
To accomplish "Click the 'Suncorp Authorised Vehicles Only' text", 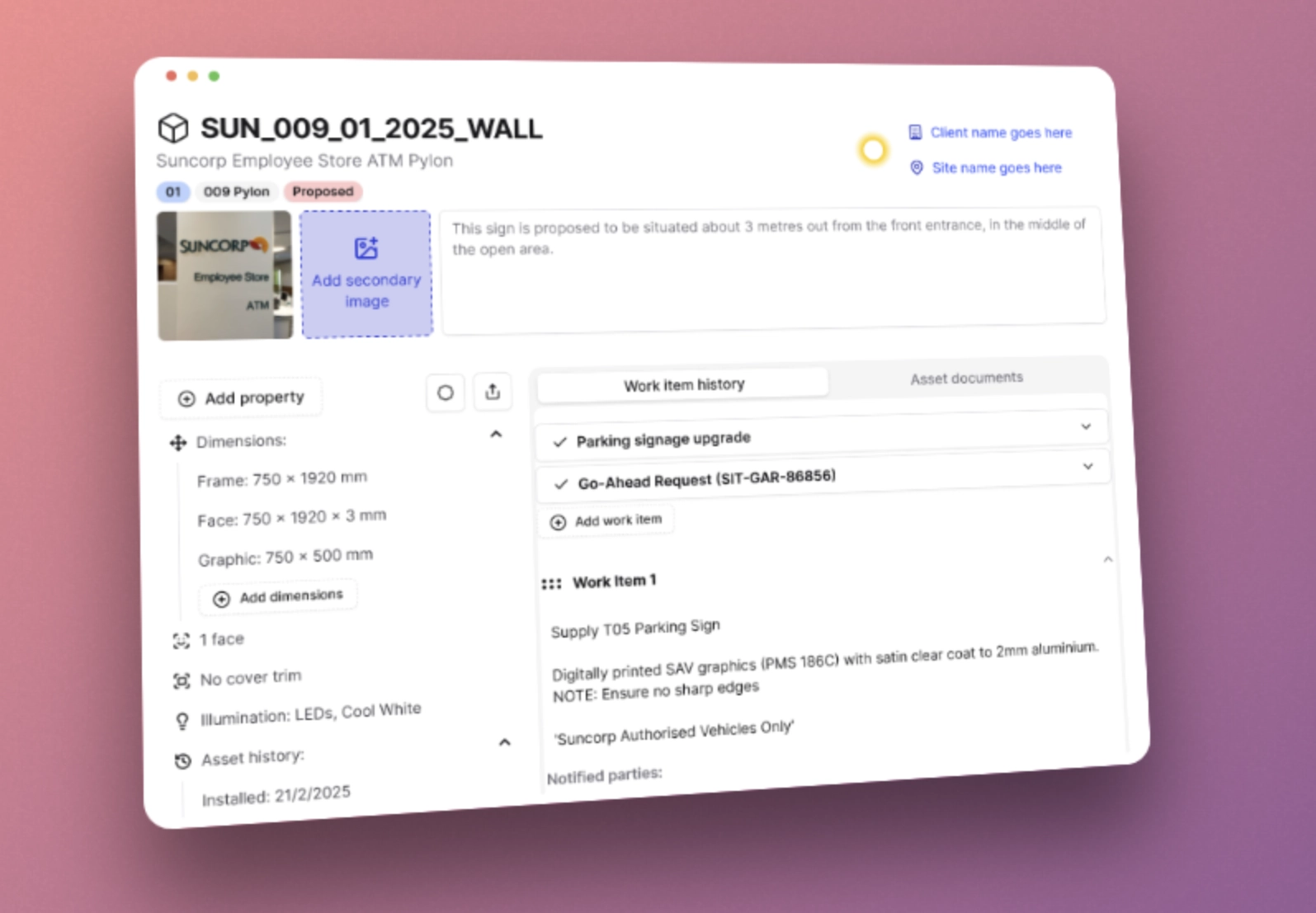I will (x=673, y=732).
